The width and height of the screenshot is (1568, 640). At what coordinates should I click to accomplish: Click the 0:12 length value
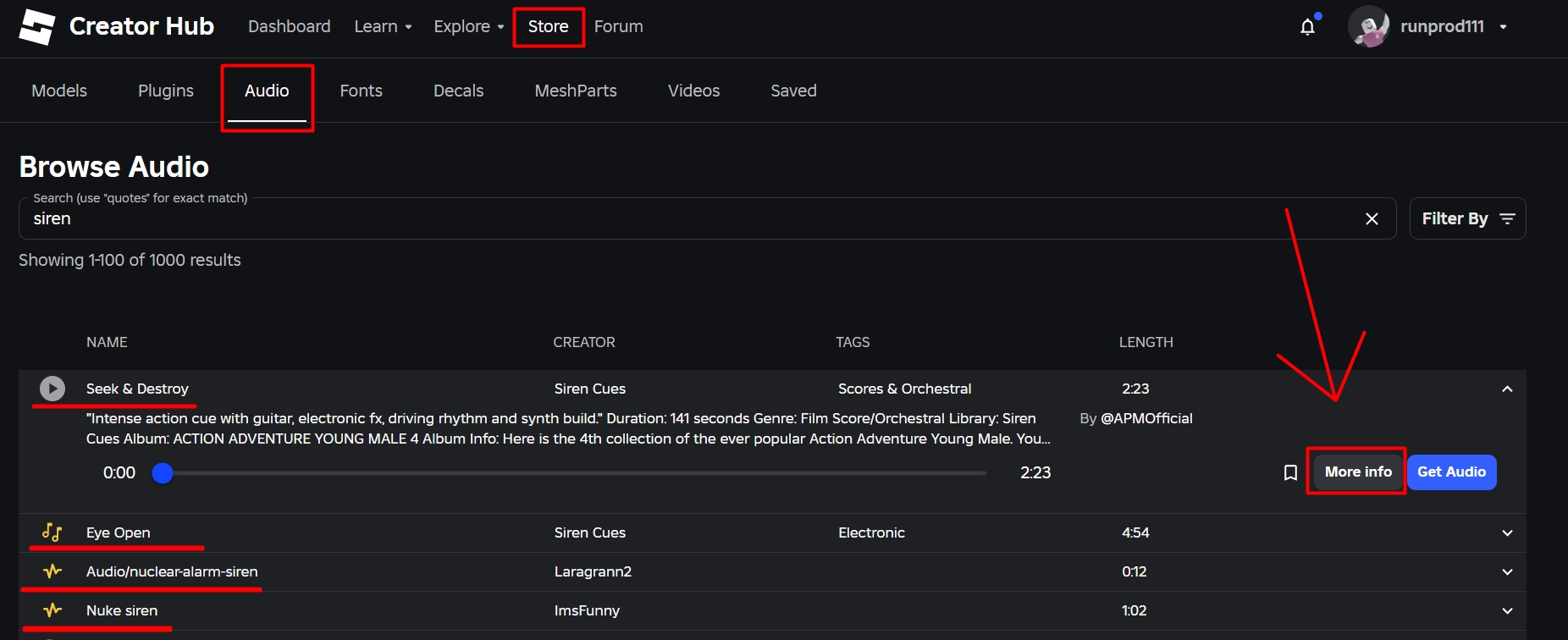(1135, 571)
